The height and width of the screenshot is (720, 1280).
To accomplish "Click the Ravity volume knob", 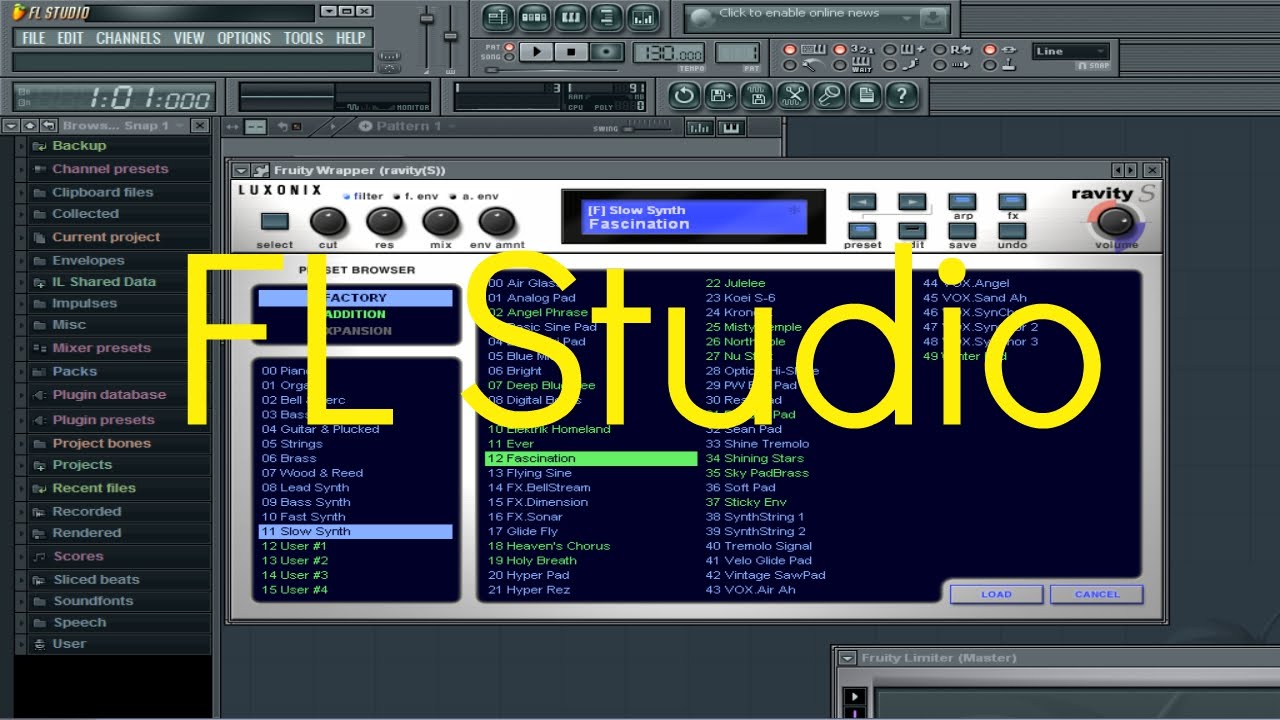I will tap(1116, 221).
